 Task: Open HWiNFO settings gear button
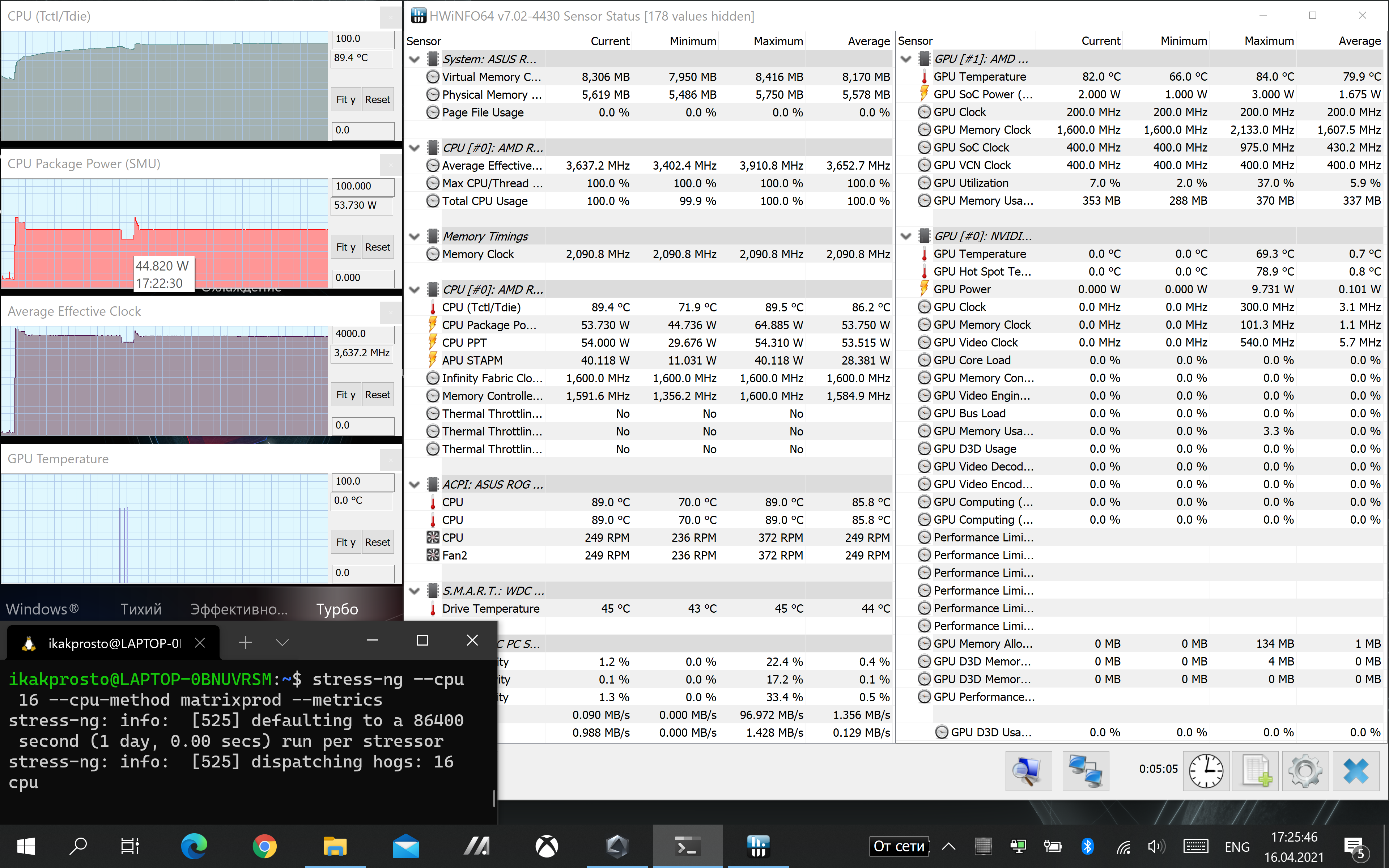click(1305, 770)
